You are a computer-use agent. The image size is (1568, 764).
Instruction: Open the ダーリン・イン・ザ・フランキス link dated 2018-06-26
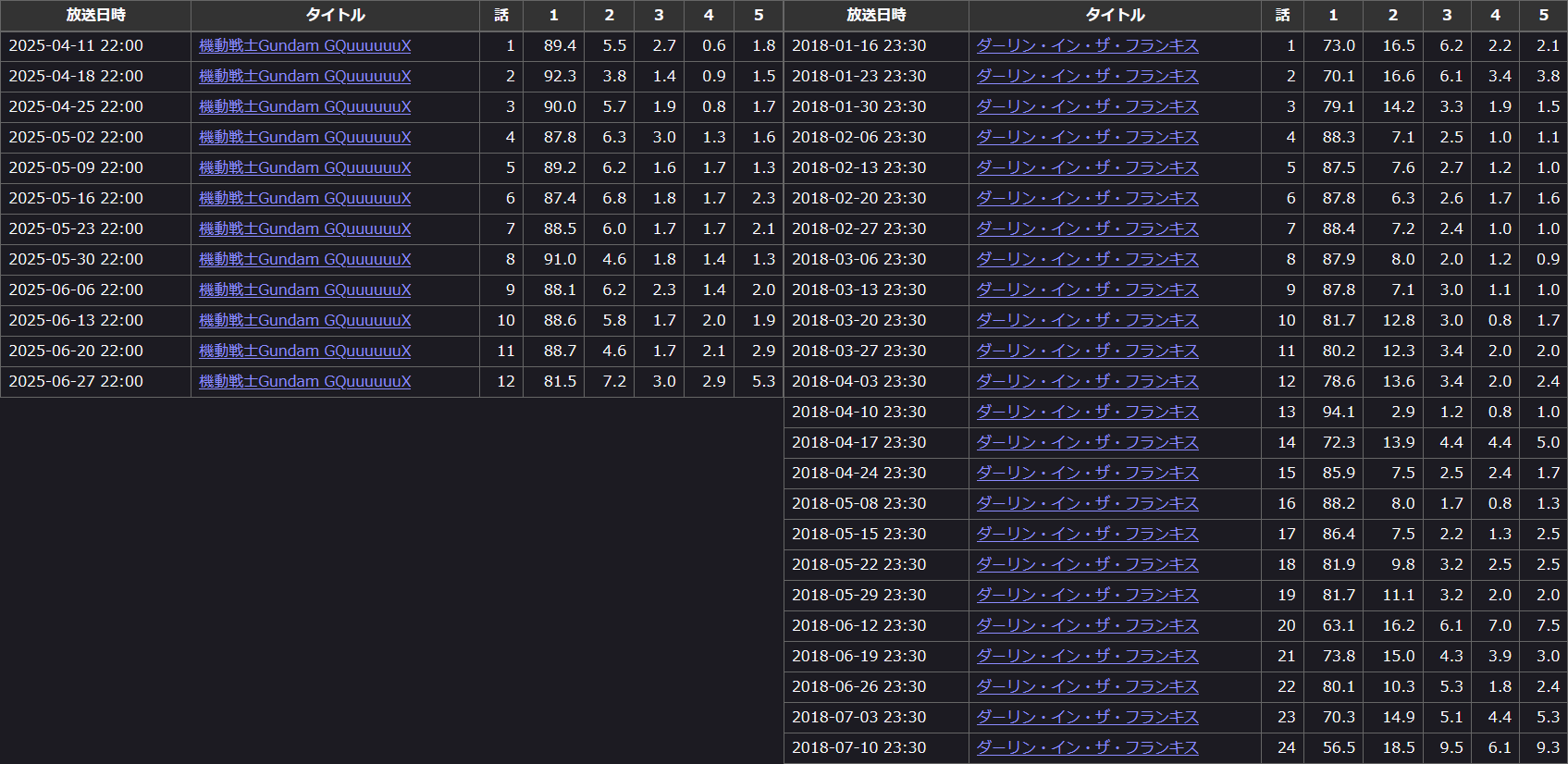coord(1087,686)
